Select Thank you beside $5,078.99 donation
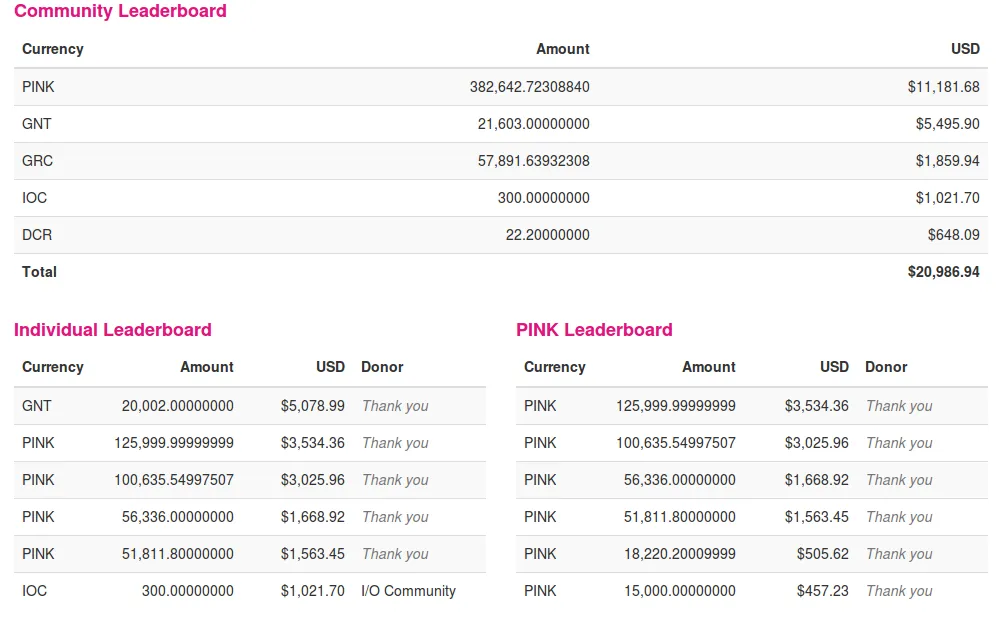 point(395,406)
